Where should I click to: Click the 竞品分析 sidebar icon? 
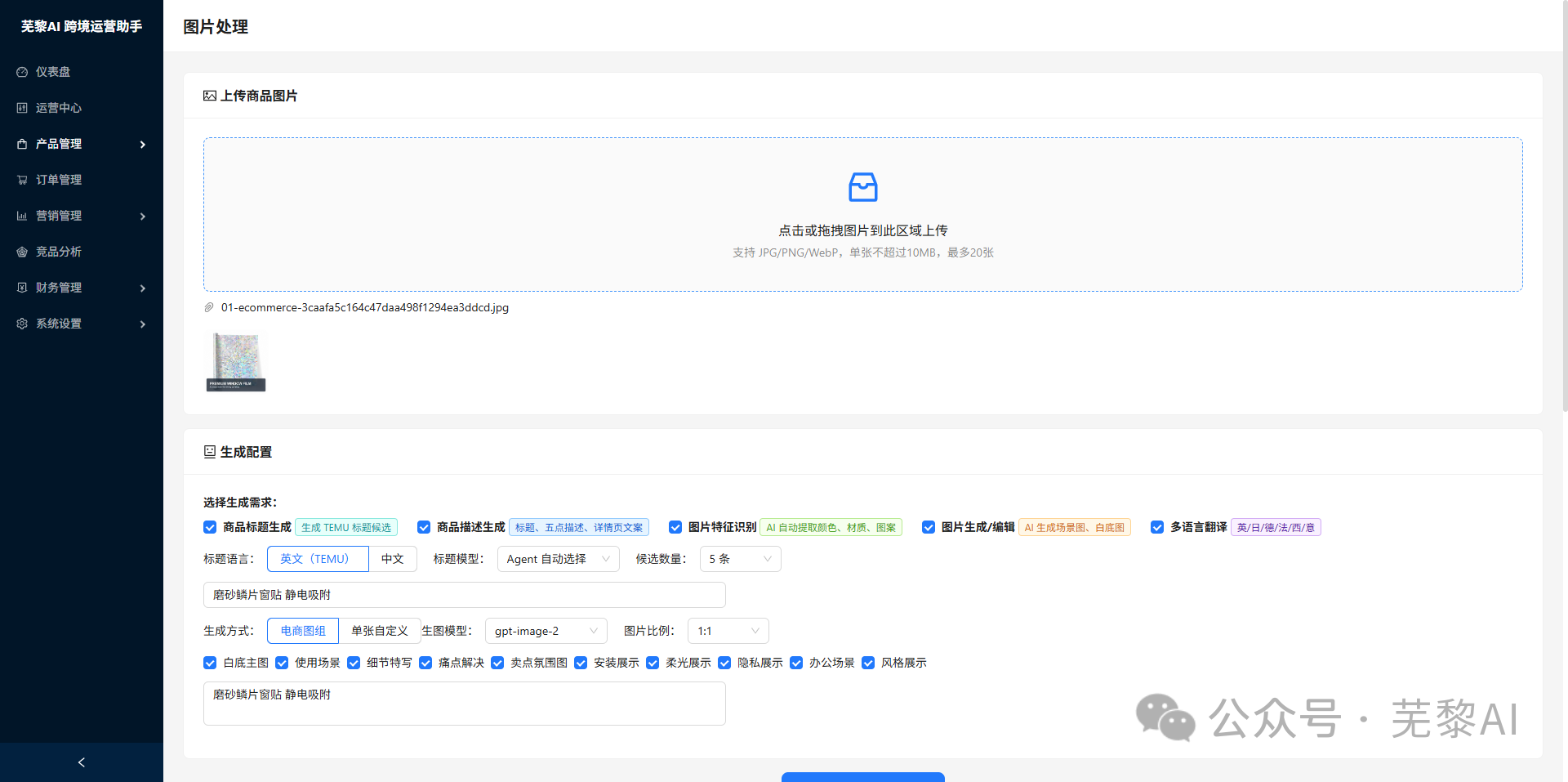pos(22,252)
